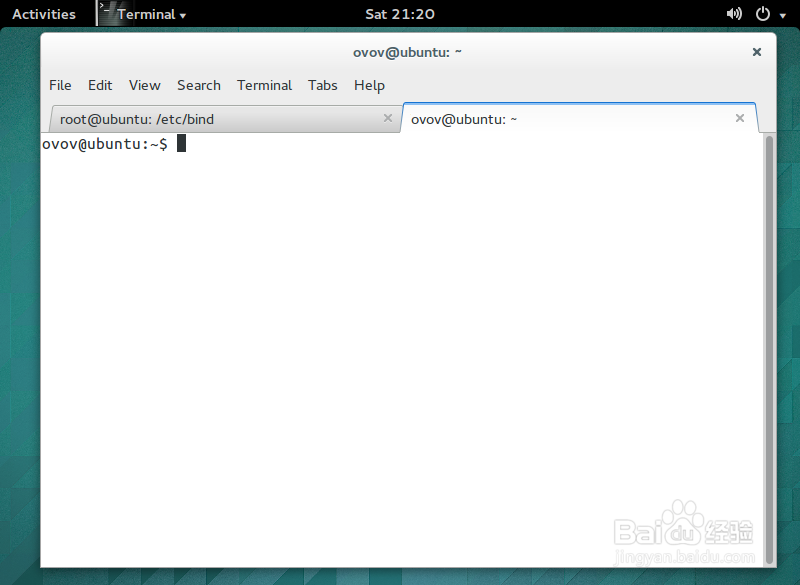Open the Search menu
The image size is (800, 585).
click(x=199, y=85)
